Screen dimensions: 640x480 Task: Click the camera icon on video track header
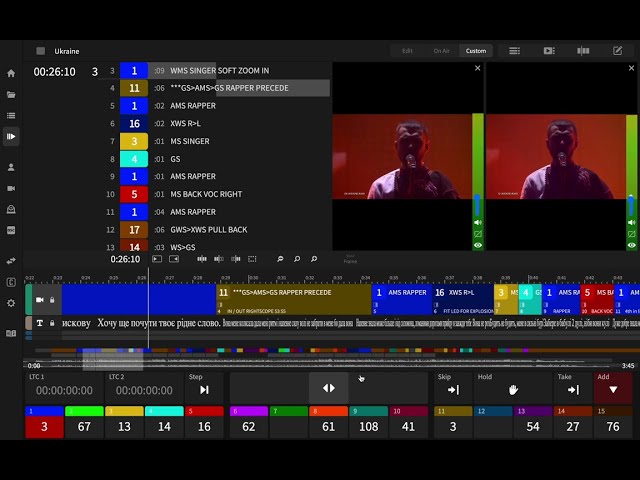click(40, 300)
